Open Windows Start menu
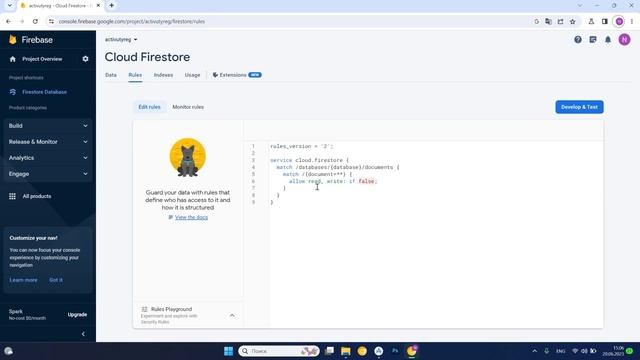640x360 pixels. [229, 351]
